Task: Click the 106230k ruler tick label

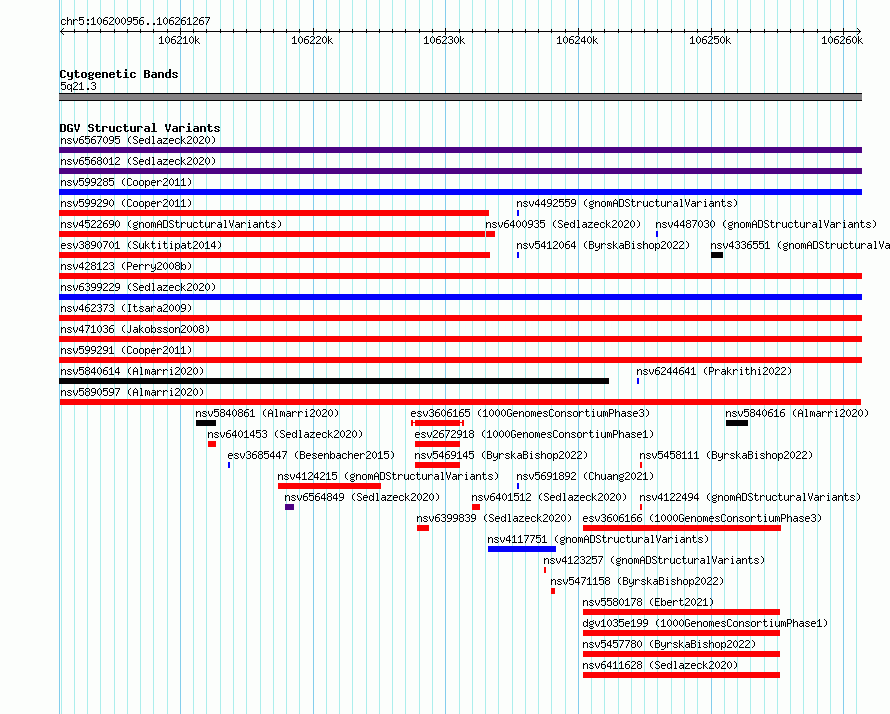Action: pyautogui.click(x=444, y=40)
